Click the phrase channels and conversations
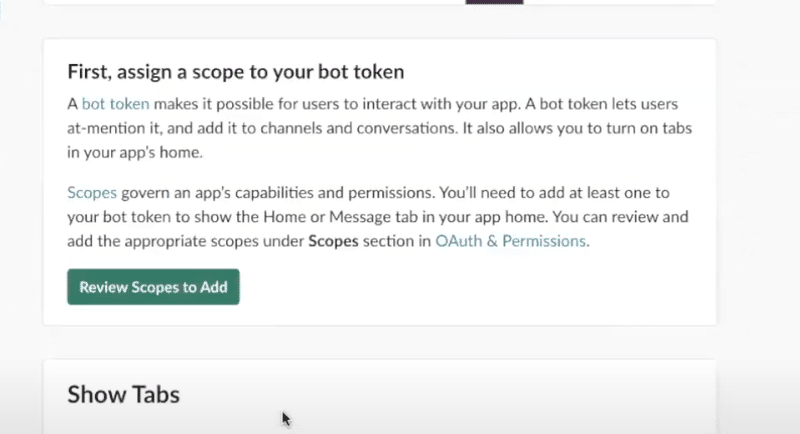 point(358,128)
